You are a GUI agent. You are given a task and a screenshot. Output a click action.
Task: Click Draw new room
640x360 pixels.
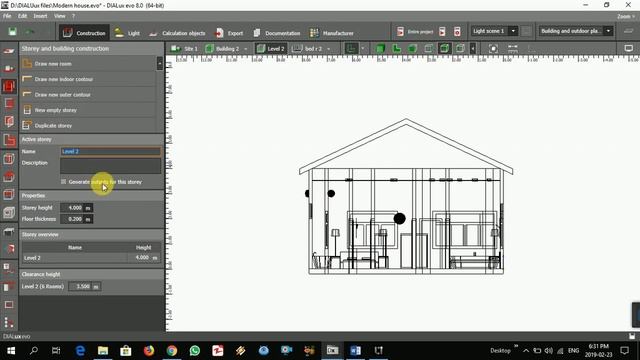click(88, 64)
